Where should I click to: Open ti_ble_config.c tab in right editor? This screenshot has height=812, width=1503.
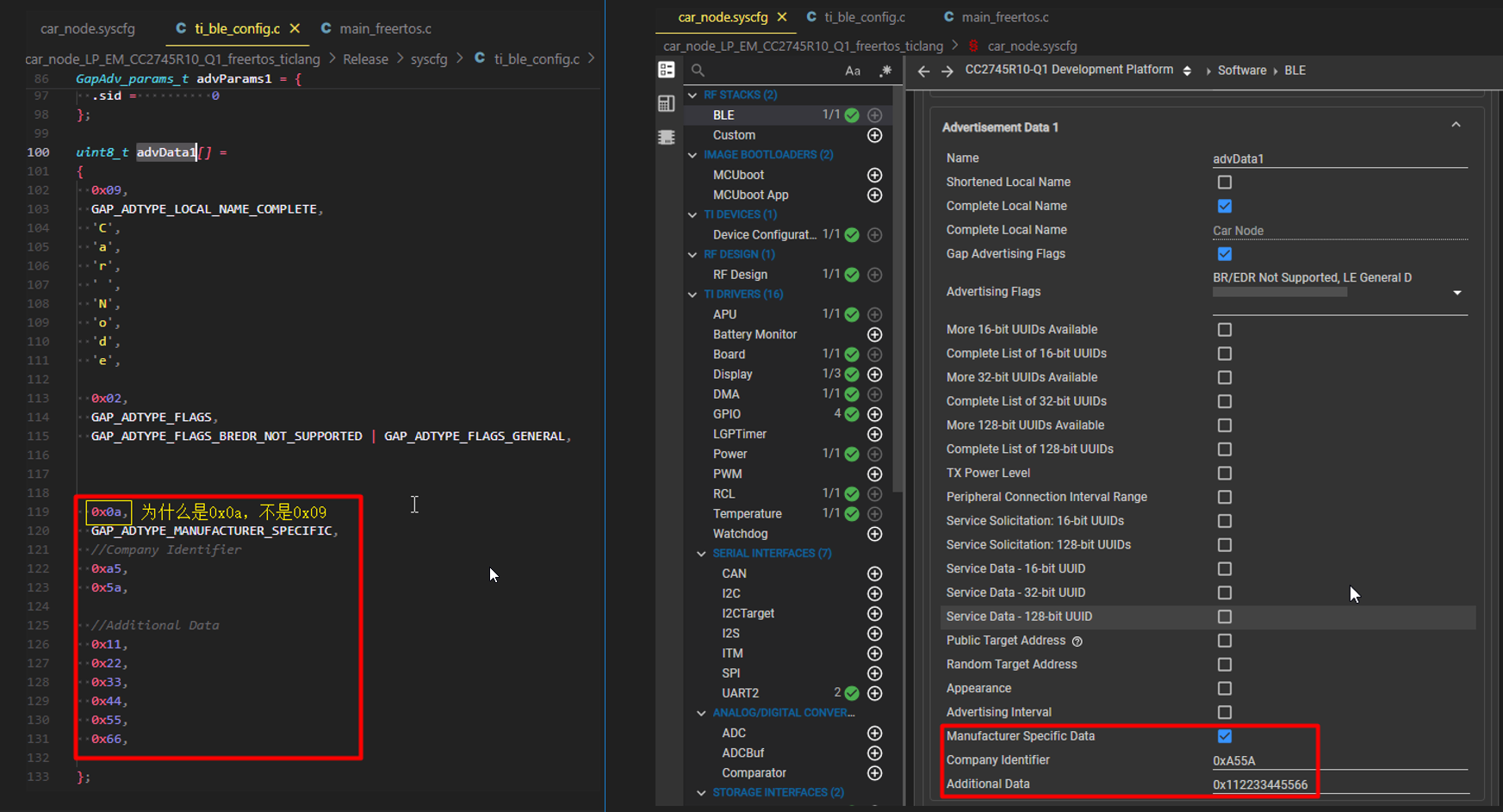pyautogui.click(x=864, y=17)
